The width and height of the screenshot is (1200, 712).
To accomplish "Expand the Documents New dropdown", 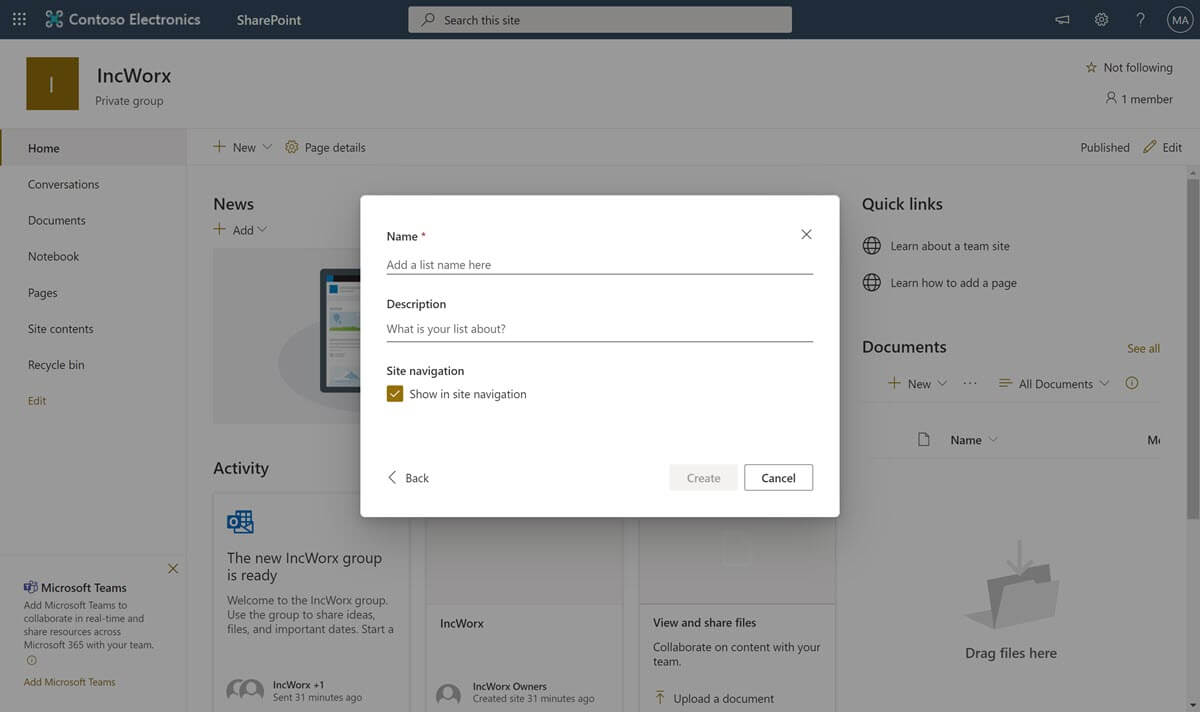I will click(x=942, y=383).
